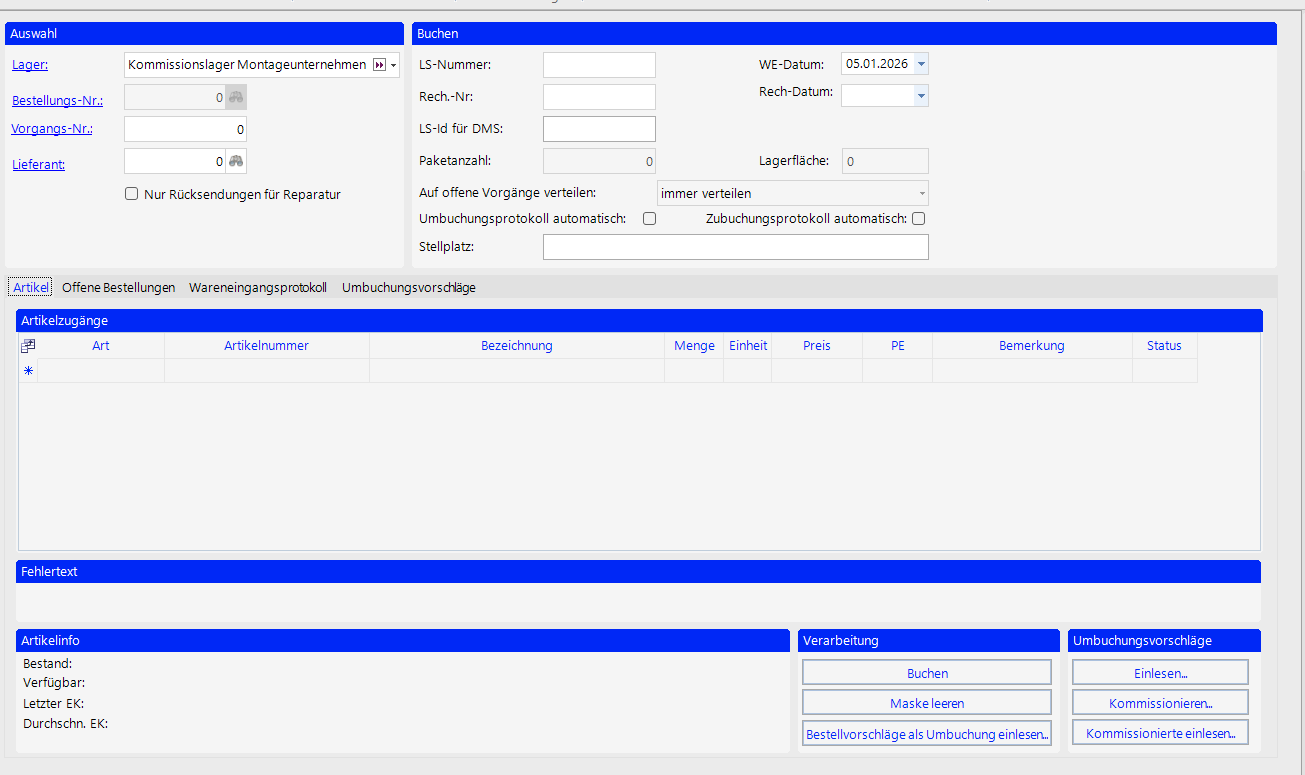This screenshot has width=1305, height=775.
Task: Click the Vorgangs-Nr. link label
Action: (x=51, y=129)
